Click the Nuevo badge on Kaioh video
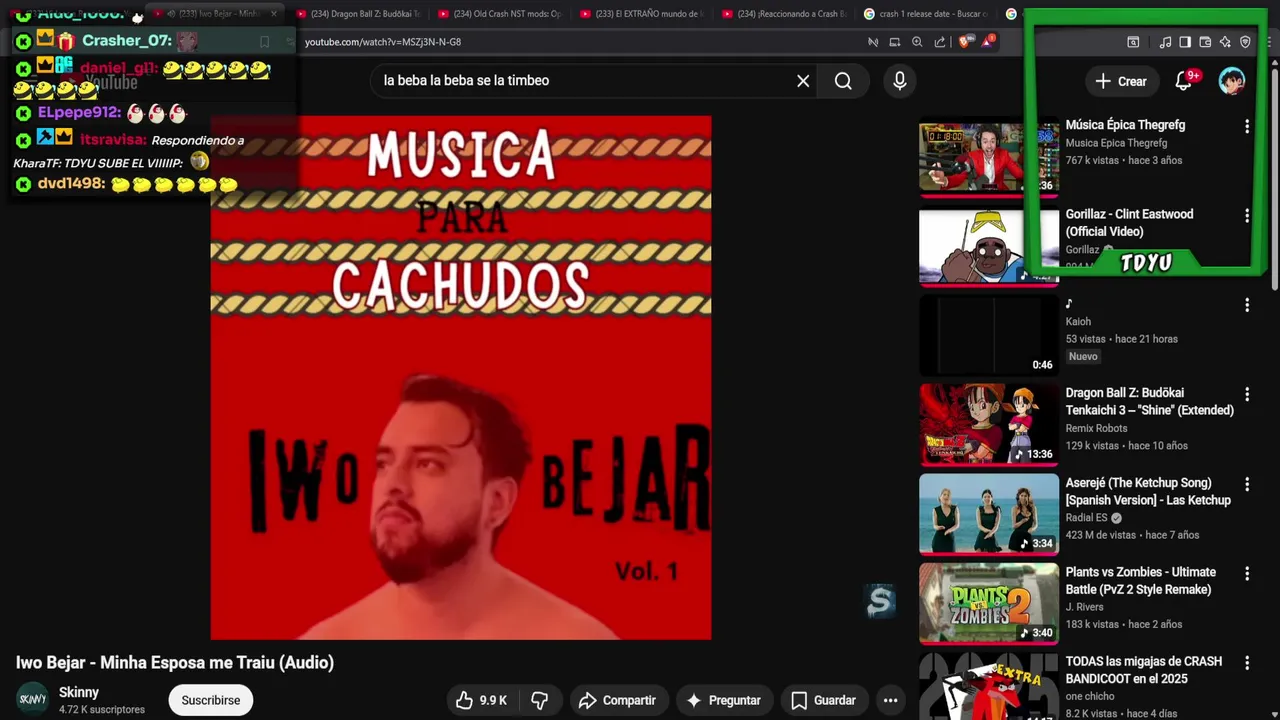Image resolution: width=1280 pixels, height=720 pixels. 1083,357
